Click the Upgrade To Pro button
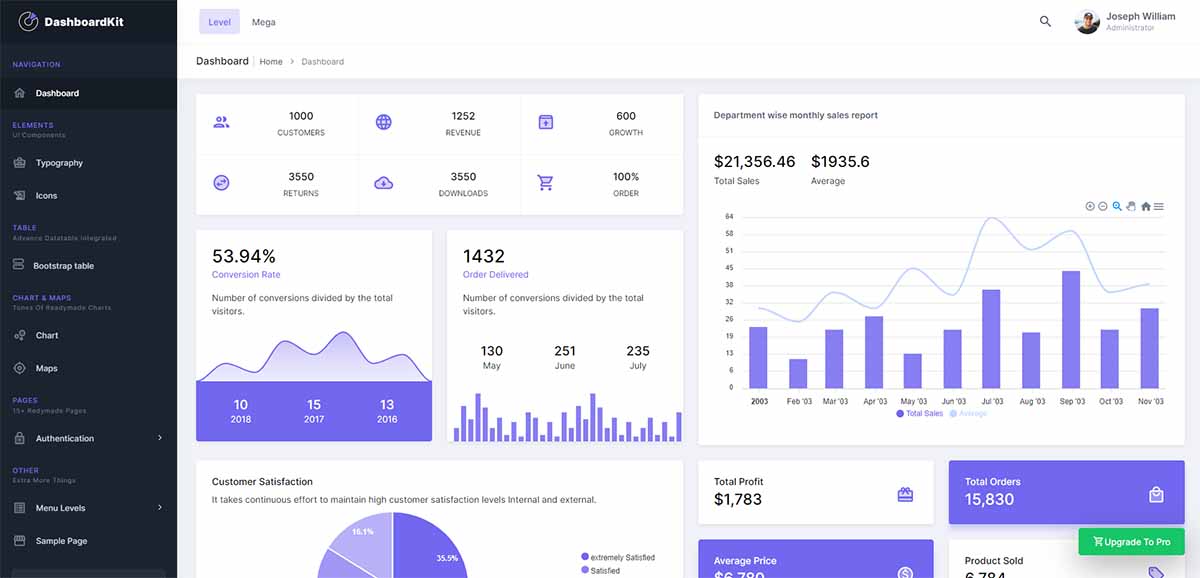1200x578 pixels. (x=1131, y=541)
